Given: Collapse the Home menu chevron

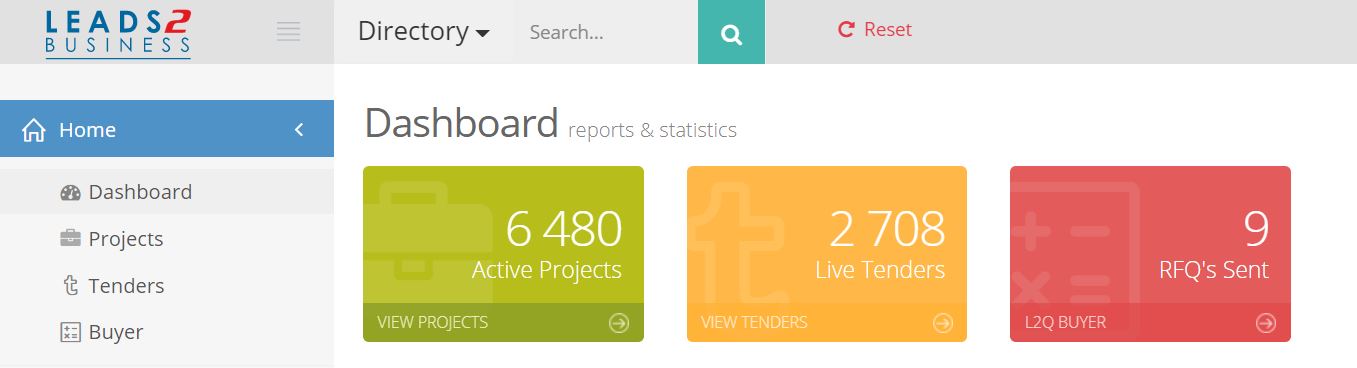Looking at the screenshot, I should 298,130.
